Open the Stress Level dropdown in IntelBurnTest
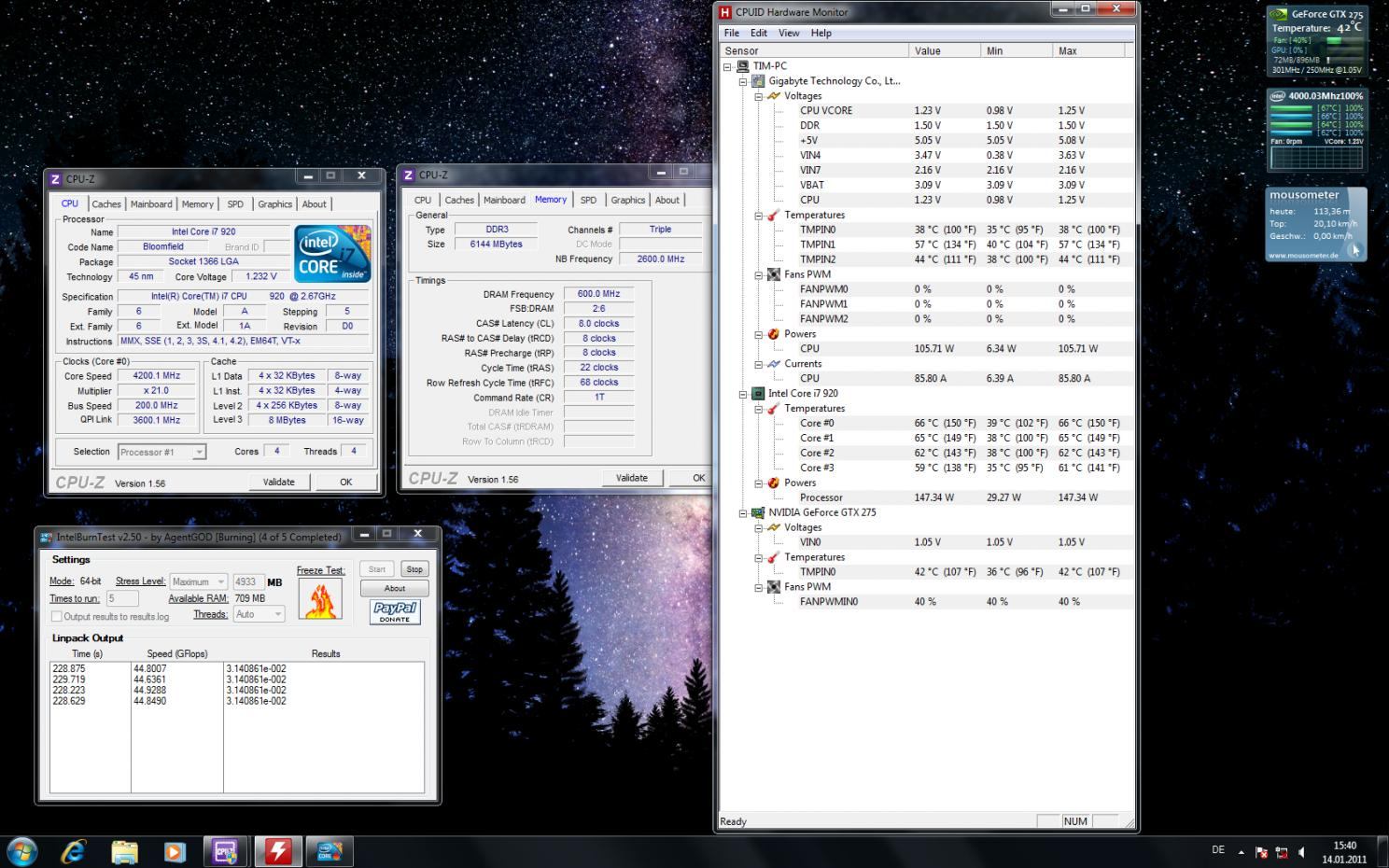1389x868 pixels. pos(199,581)
